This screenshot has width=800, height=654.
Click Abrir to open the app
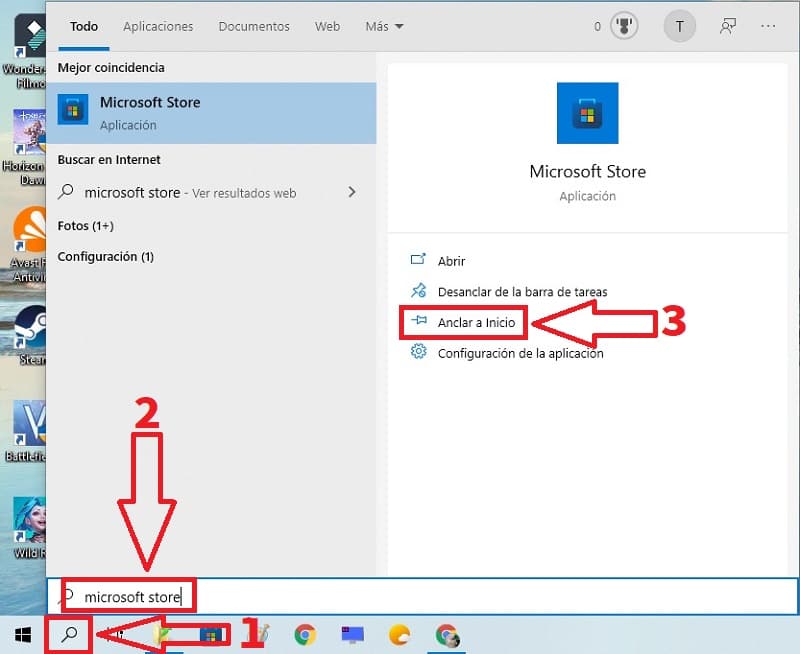(x=452, y=261)
